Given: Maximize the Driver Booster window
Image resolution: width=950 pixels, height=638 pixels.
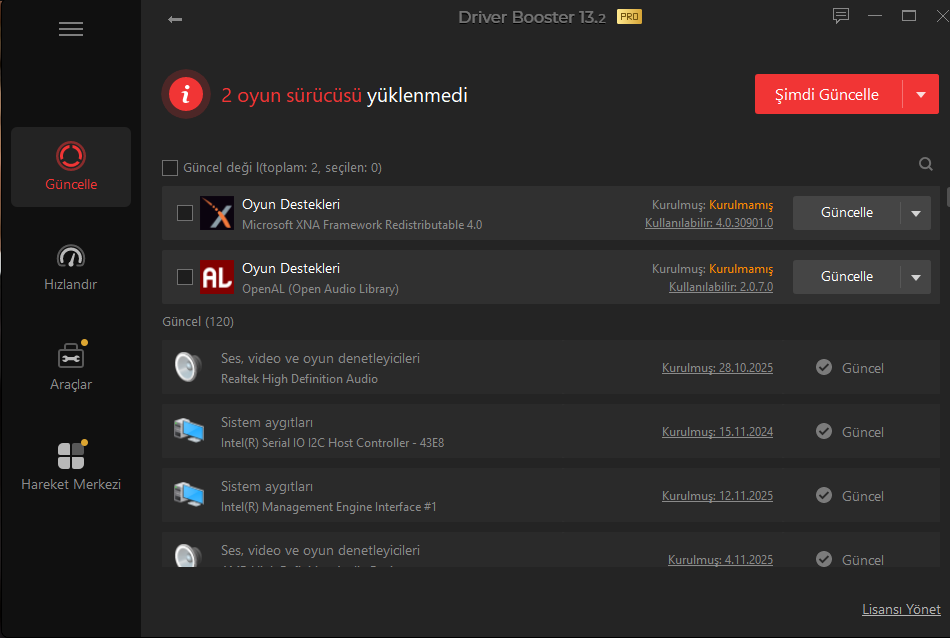Looking at the screenshot, I should point(909,16).
